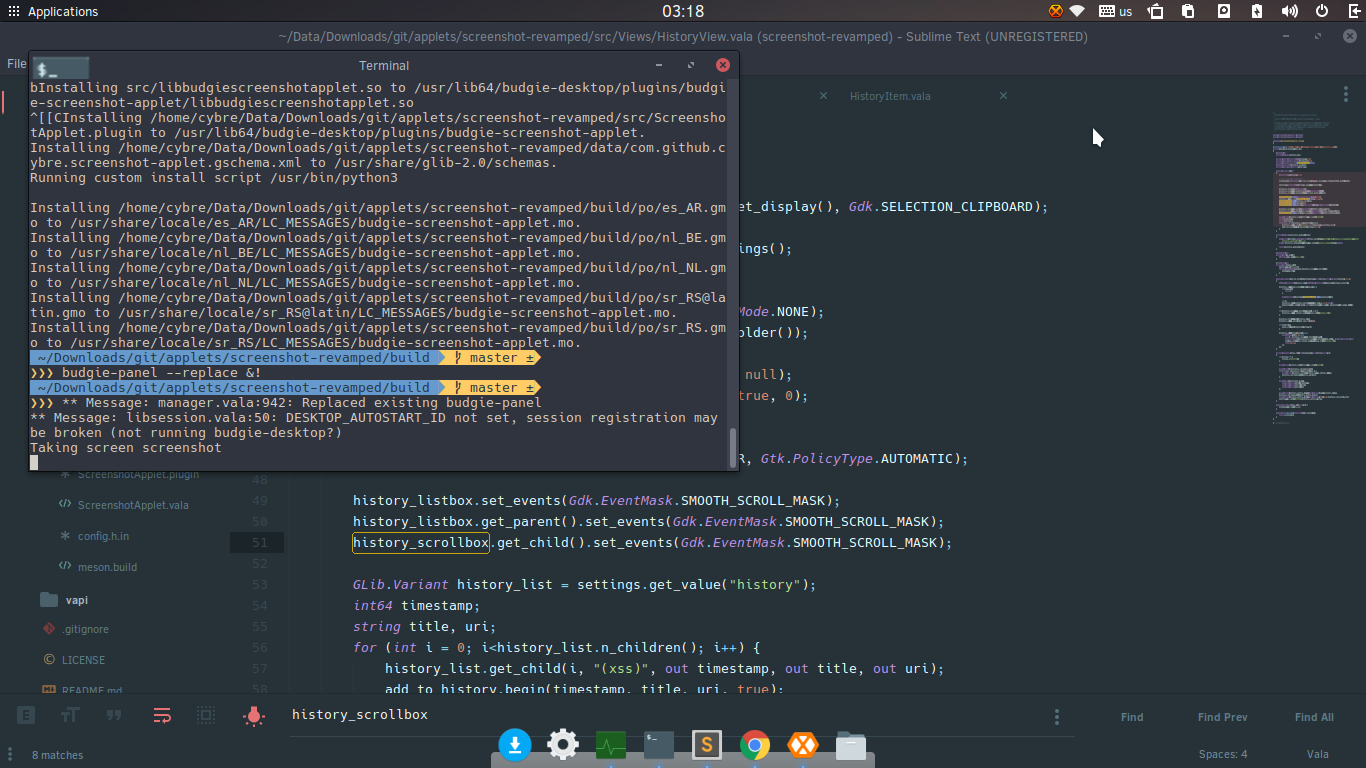Select the HistoryItem.vala tab

(890, 96)
